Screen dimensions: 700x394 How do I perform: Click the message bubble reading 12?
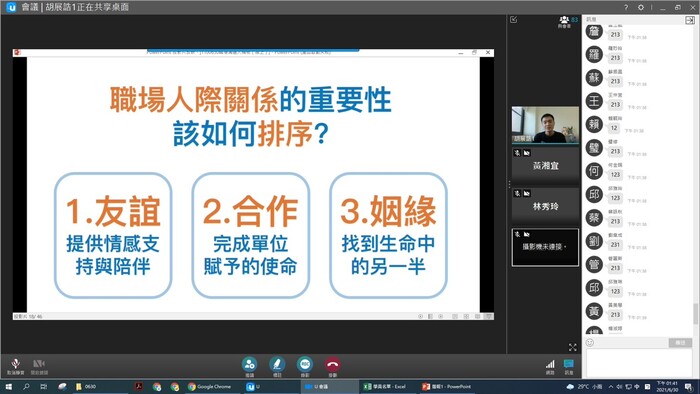click(614, 128)
